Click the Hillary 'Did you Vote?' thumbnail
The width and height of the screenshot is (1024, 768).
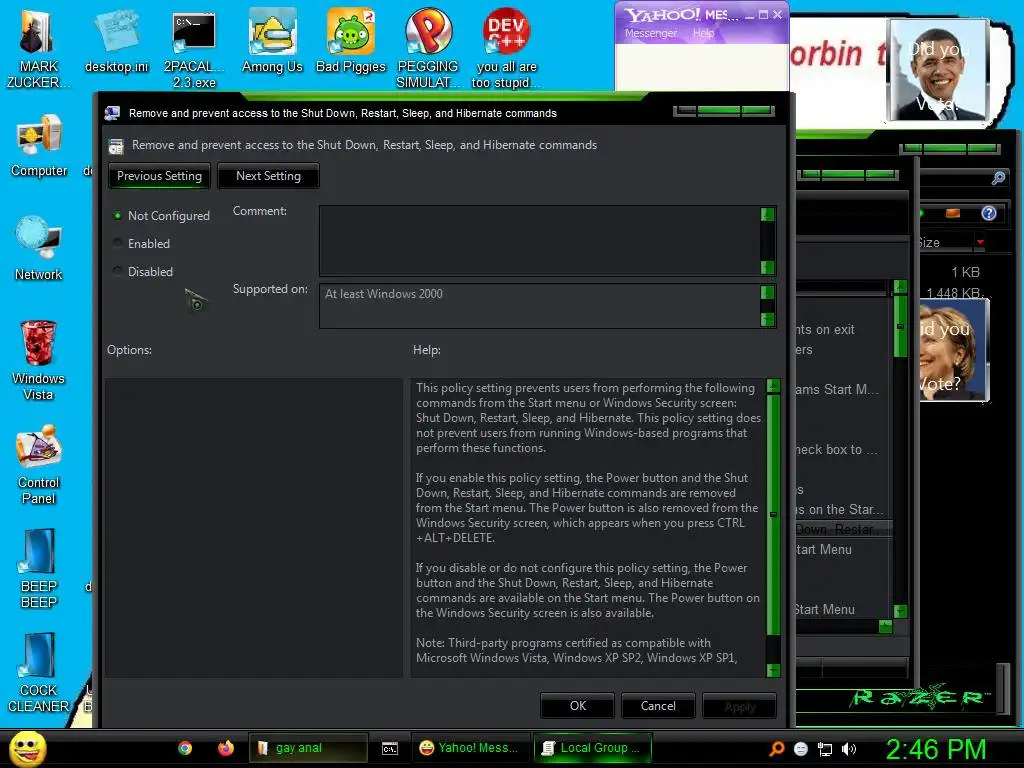[x=953, y=349]
